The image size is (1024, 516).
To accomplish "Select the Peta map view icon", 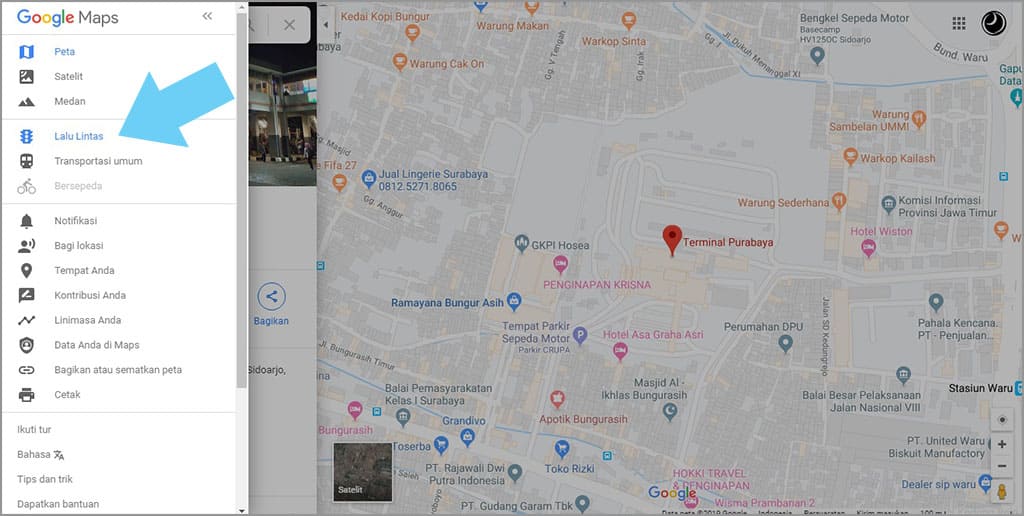I will (x=27, y=52).
